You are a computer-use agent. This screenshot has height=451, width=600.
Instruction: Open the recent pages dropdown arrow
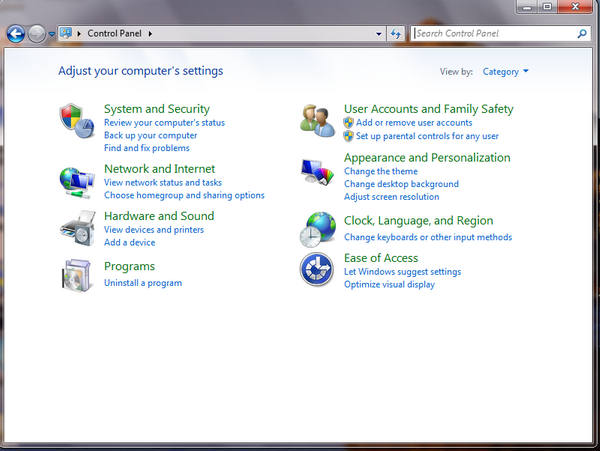(52, 34)
